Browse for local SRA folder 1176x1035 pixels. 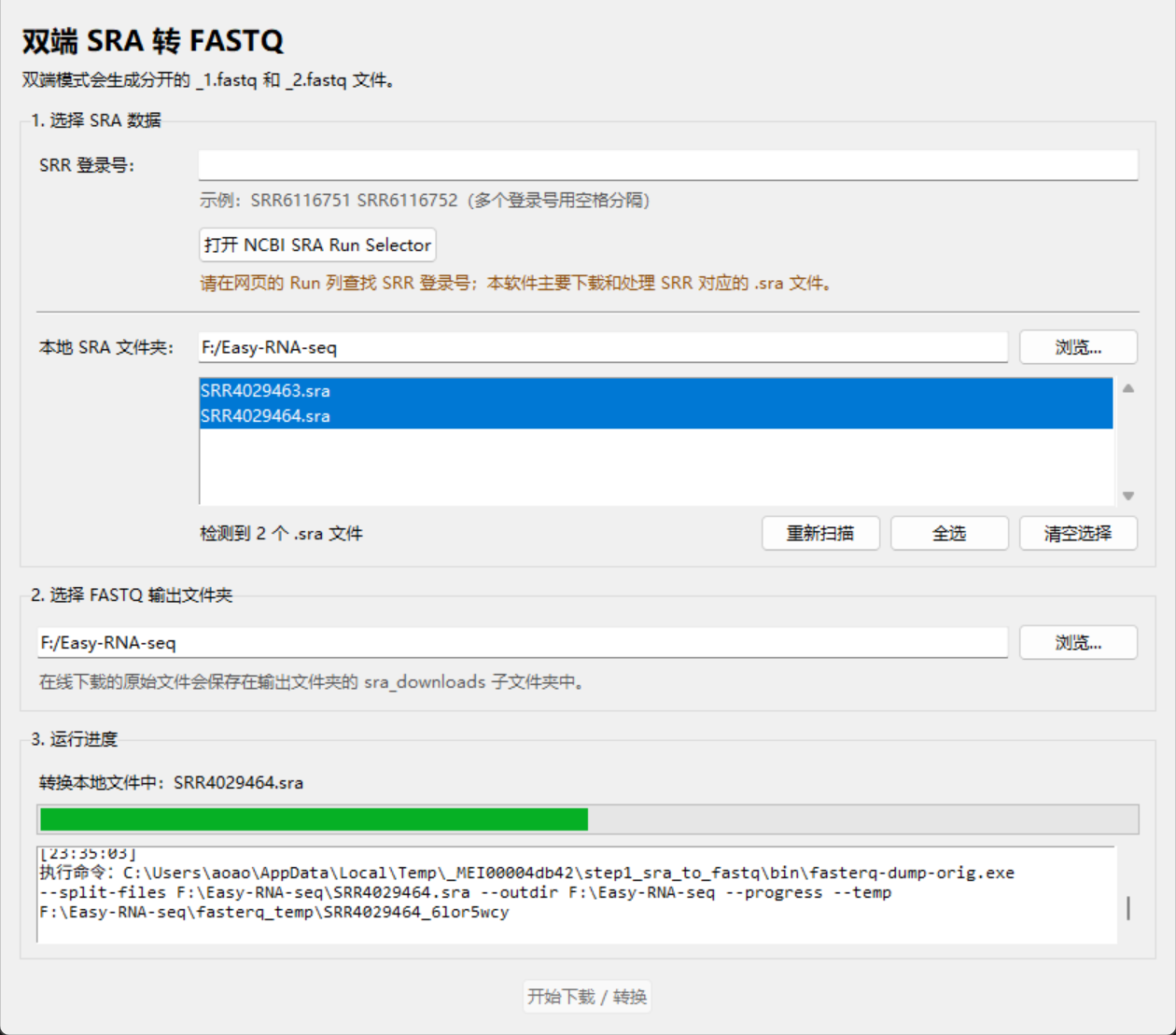click(x=1078, y=347)
